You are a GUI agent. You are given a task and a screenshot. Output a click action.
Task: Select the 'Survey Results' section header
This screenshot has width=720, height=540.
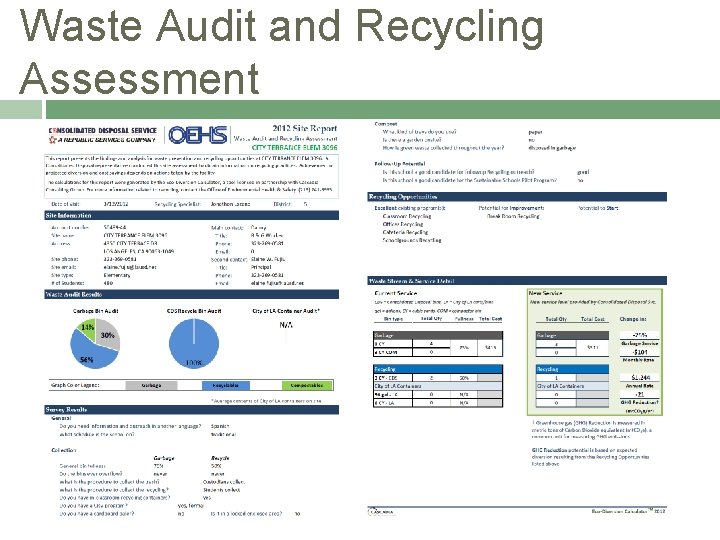coord(192,410)
